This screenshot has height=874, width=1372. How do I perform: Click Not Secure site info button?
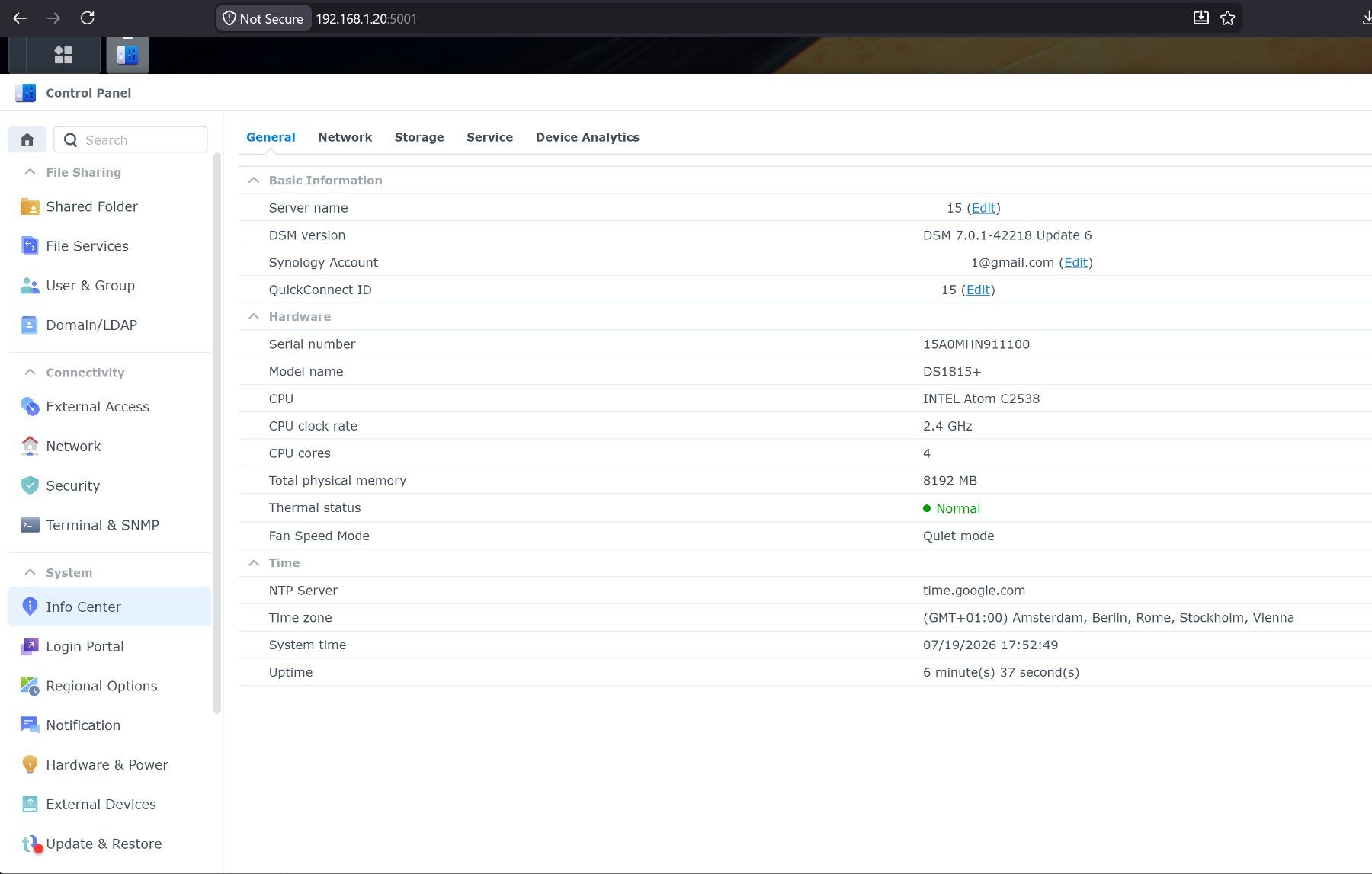click(263, 18)
